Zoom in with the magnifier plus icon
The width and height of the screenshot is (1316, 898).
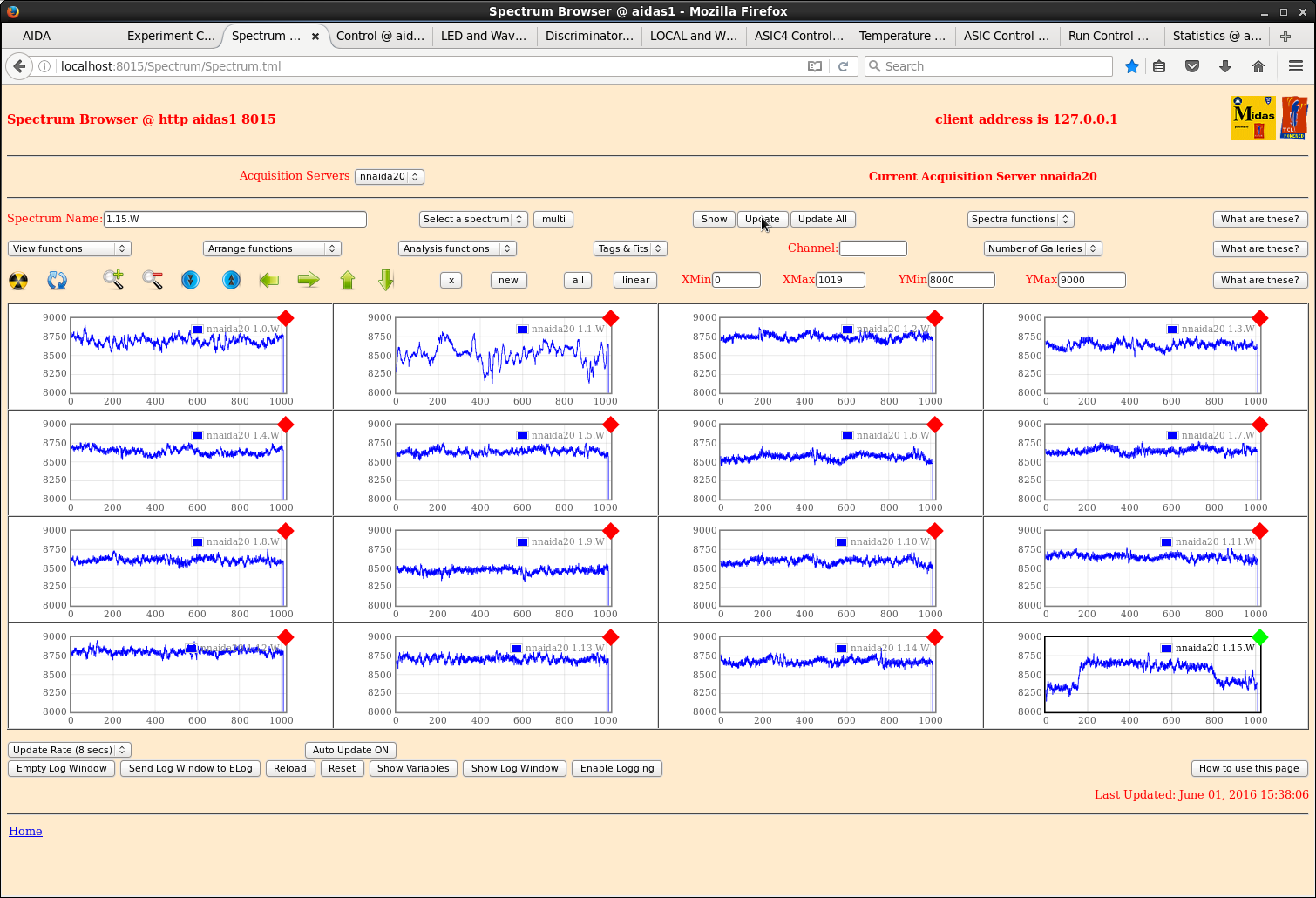113,280
